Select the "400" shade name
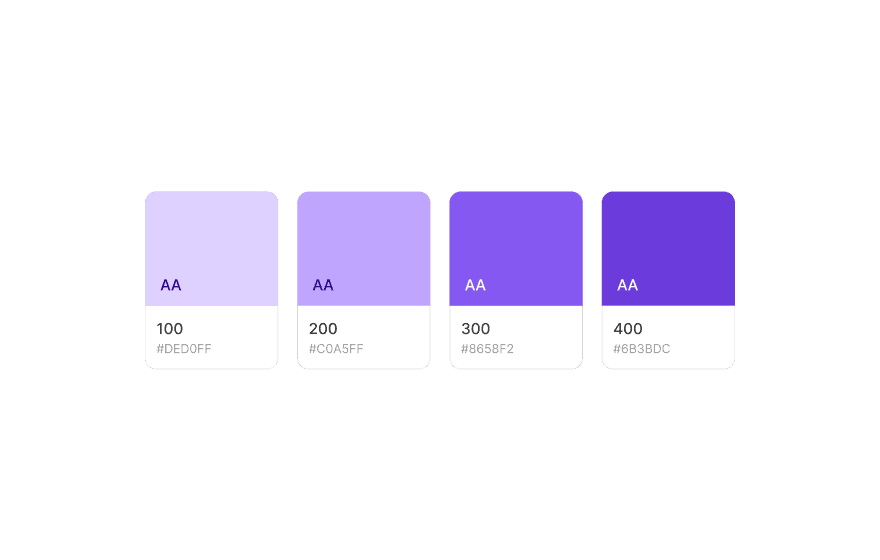Screen dimensions: 880x560 pyautogui.click(x=628, y=328)
